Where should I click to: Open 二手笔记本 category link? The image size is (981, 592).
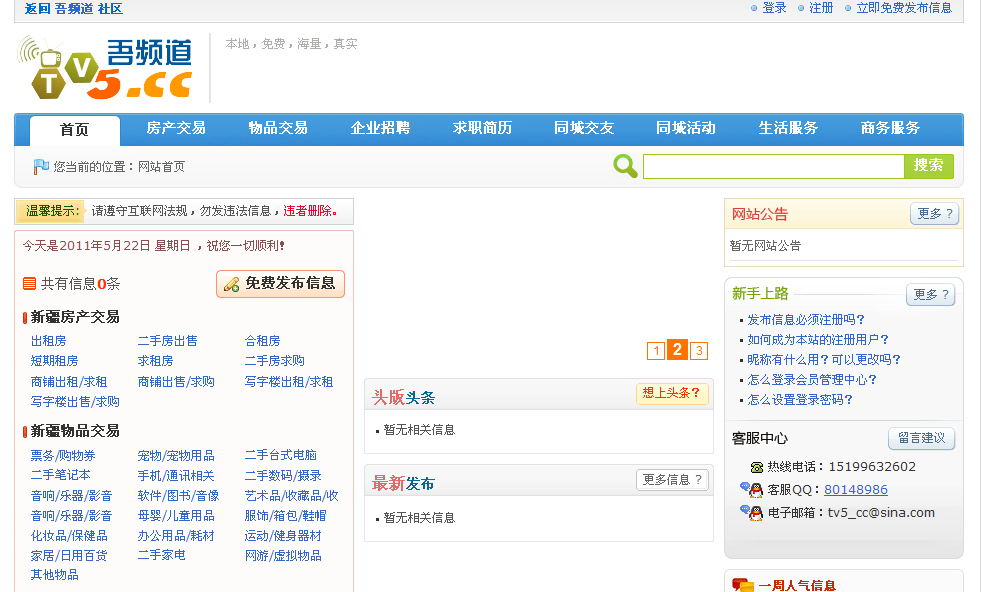pyautogui.click(x=60, y=475)
